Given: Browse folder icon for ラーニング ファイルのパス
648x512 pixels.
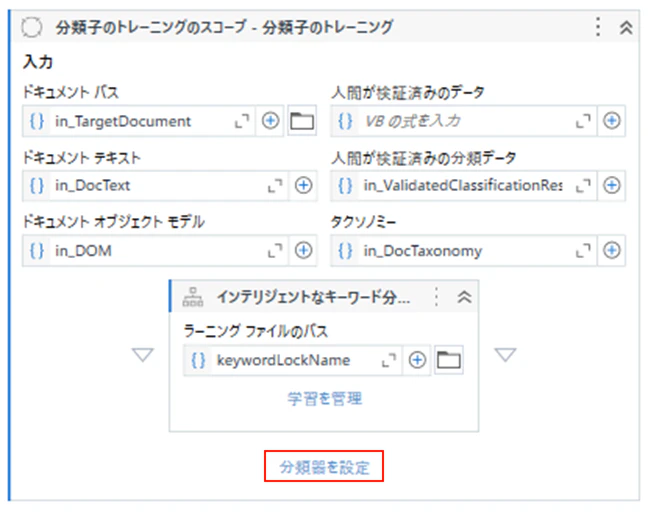Looking at the screenshot, I should 449,360.
